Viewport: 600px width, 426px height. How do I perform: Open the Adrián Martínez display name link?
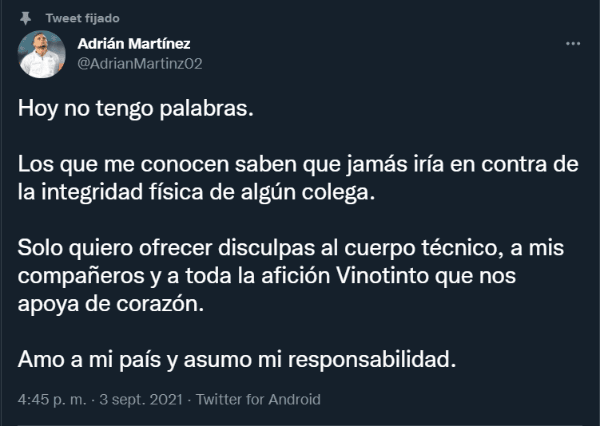(x=133, y=44)
